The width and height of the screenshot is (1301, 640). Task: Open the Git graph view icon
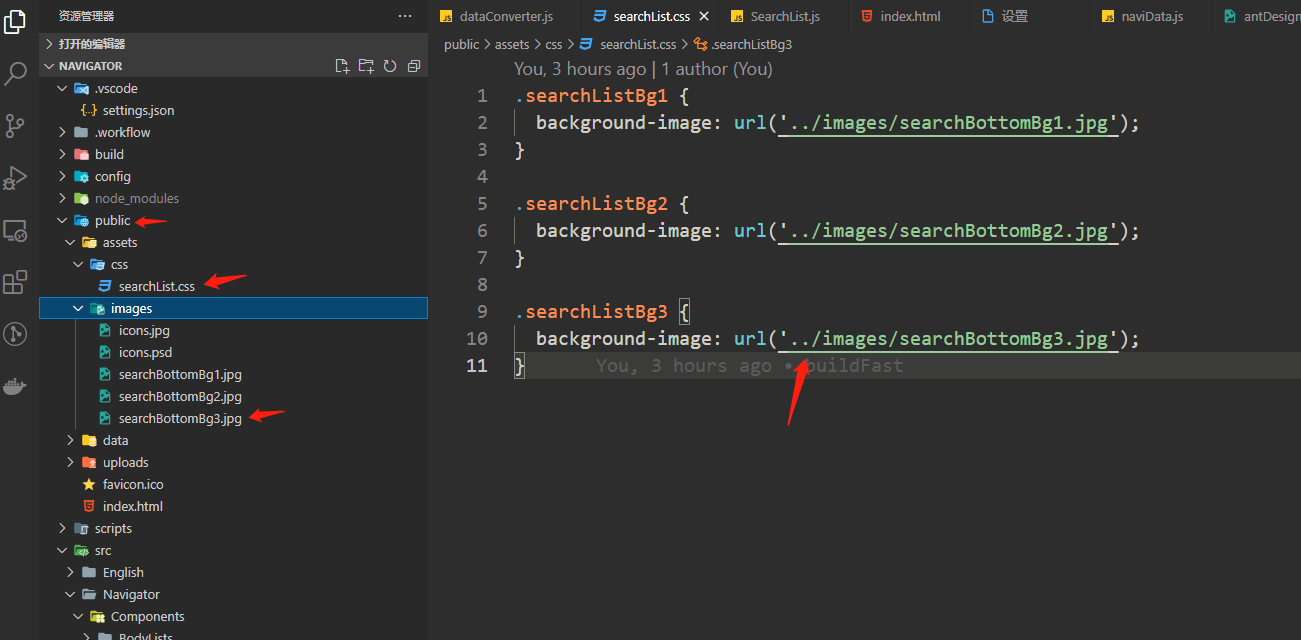click(15, 334)
